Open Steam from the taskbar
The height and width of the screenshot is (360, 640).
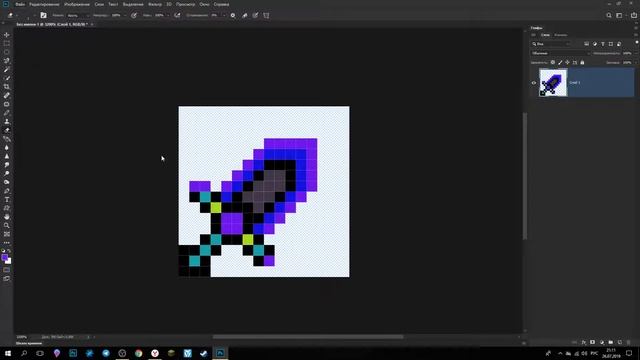pyautogui.click(x=204, y=353)
